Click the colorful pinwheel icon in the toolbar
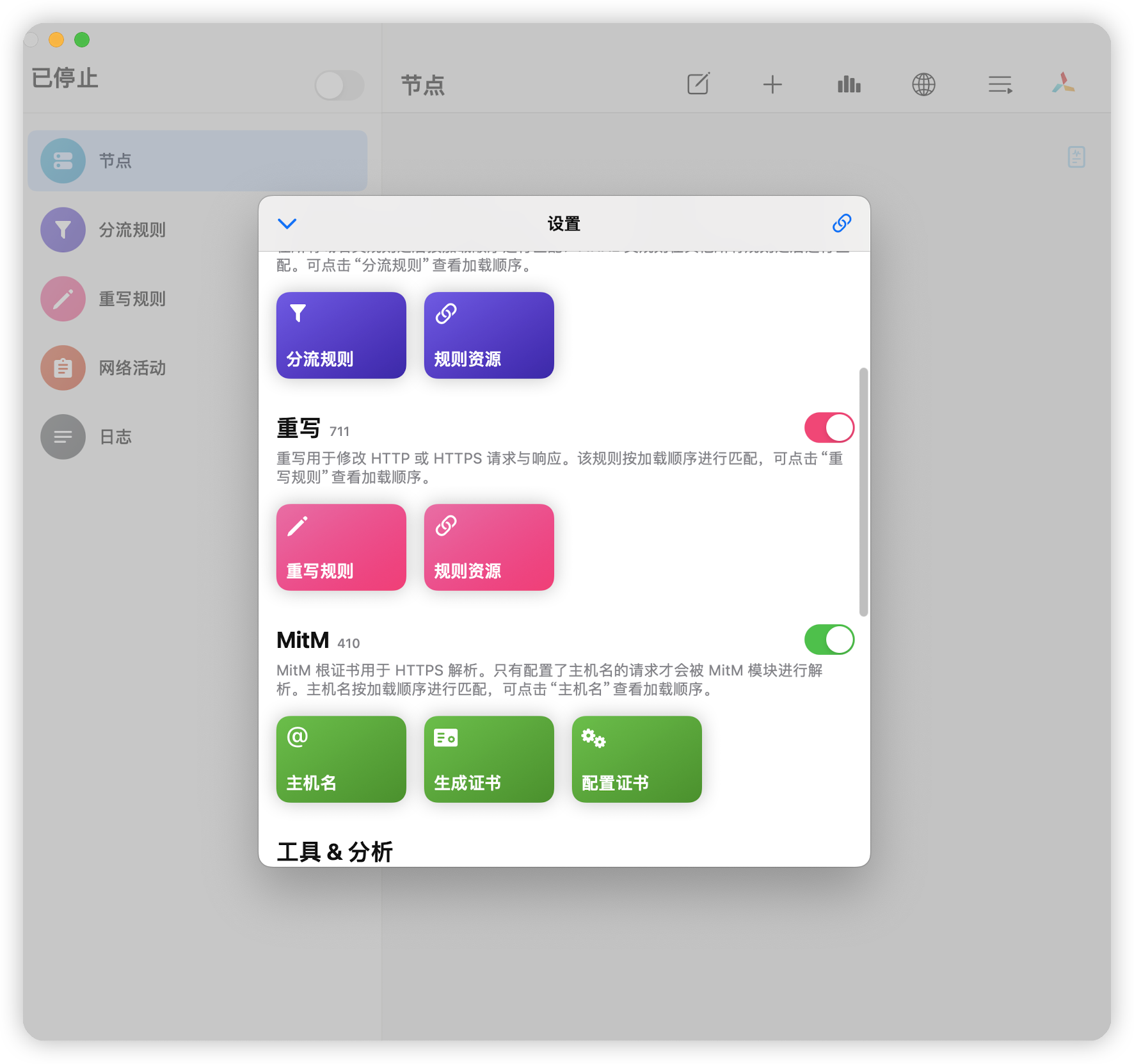Viewport: 1134px width, 1064px height. [1063, 83]
